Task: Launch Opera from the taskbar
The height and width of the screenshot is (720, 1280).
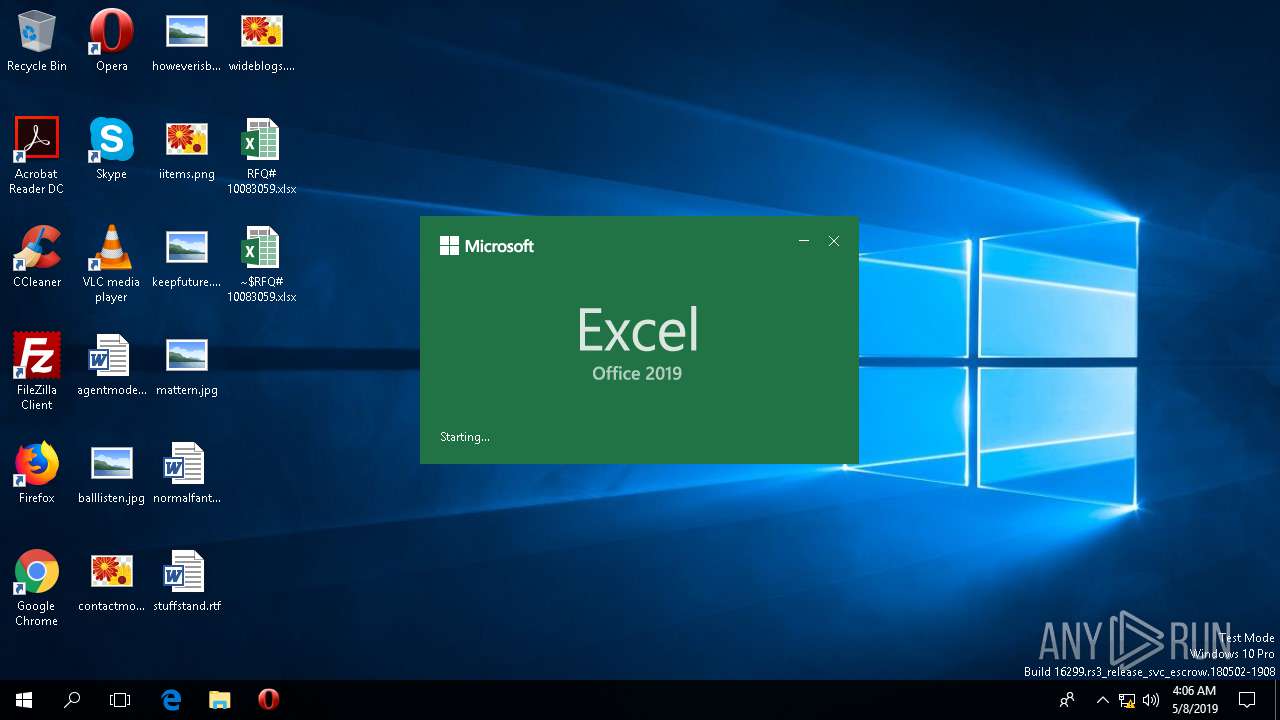Action: click(x=268, y=700)
